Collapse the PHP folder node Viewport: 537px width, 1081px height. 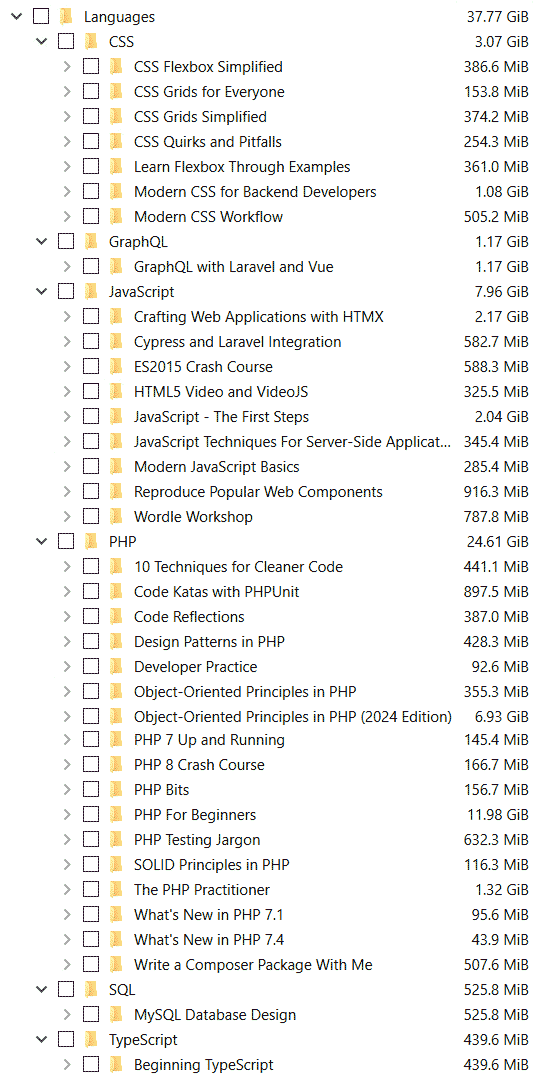(x=41, y=542)
